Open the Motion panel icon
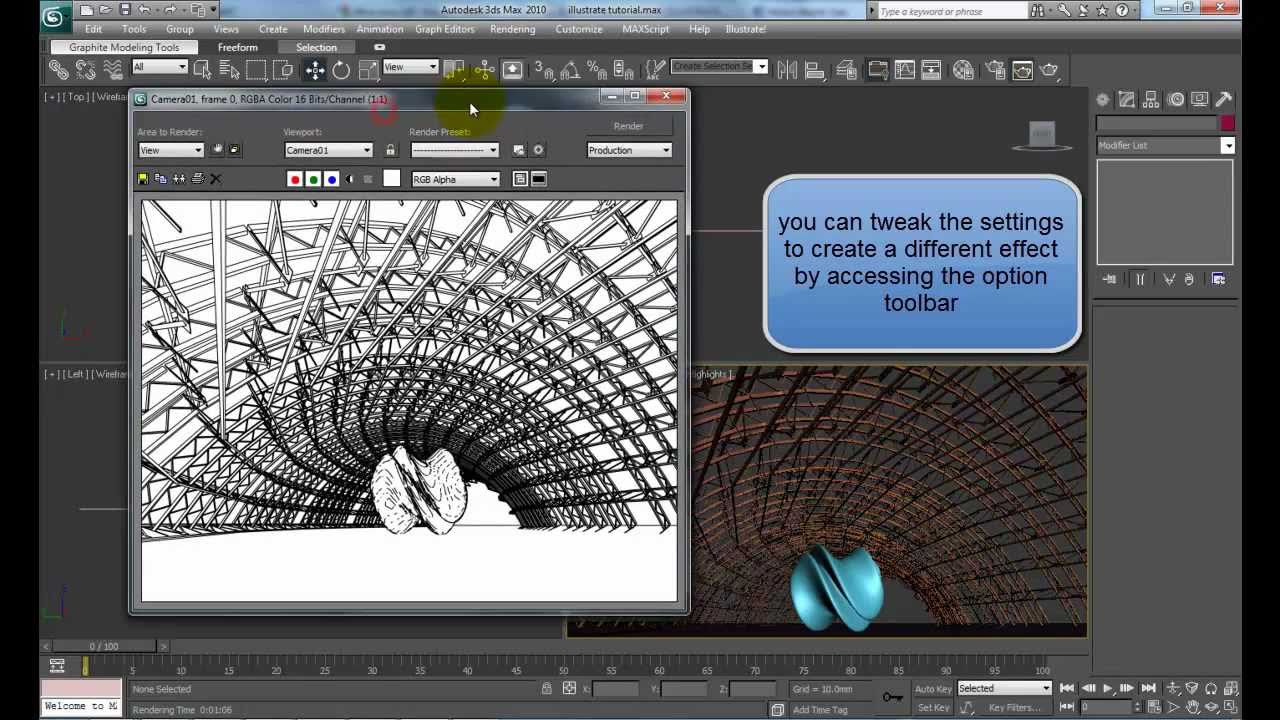The height and width of the screenshot is (720, 1280). coord(1176,99)
